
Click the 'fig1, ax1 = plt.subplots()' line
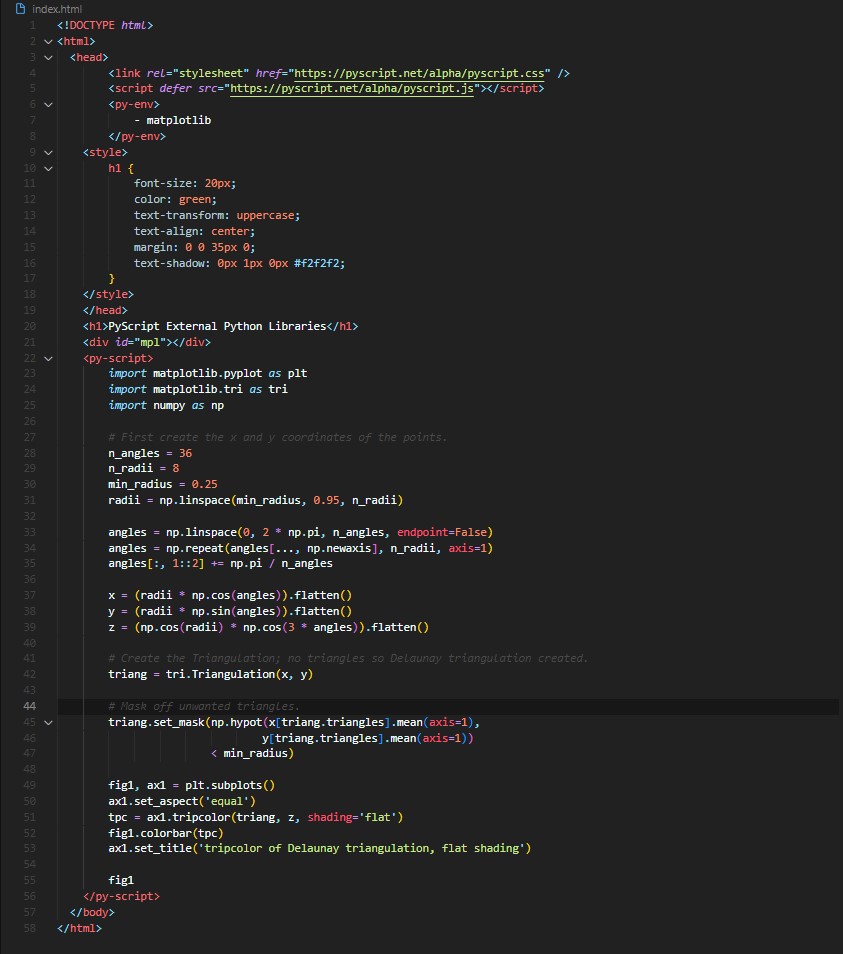point(192,785)
